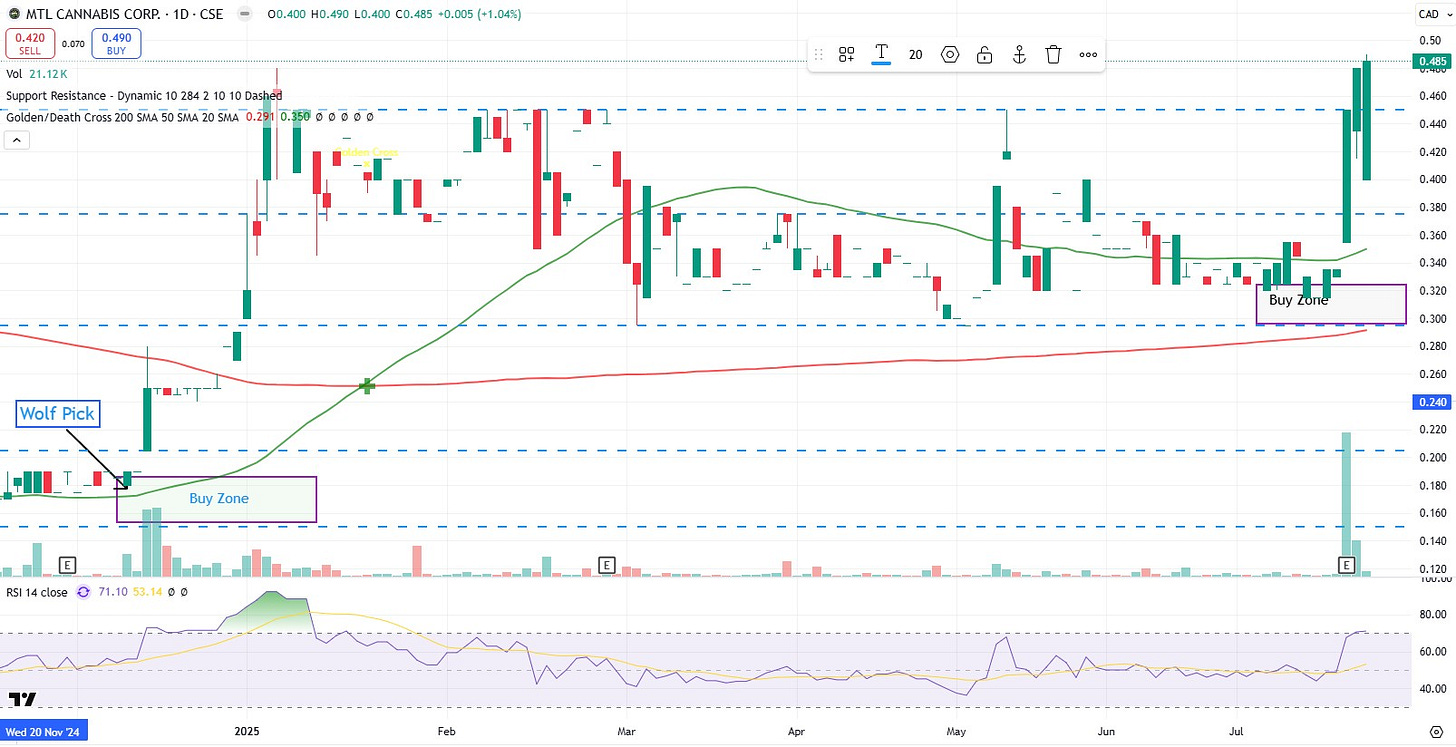
Task: Select the Vol 21.12 K indicator legend
Action: pyautogui.click(x=37, y=73)
